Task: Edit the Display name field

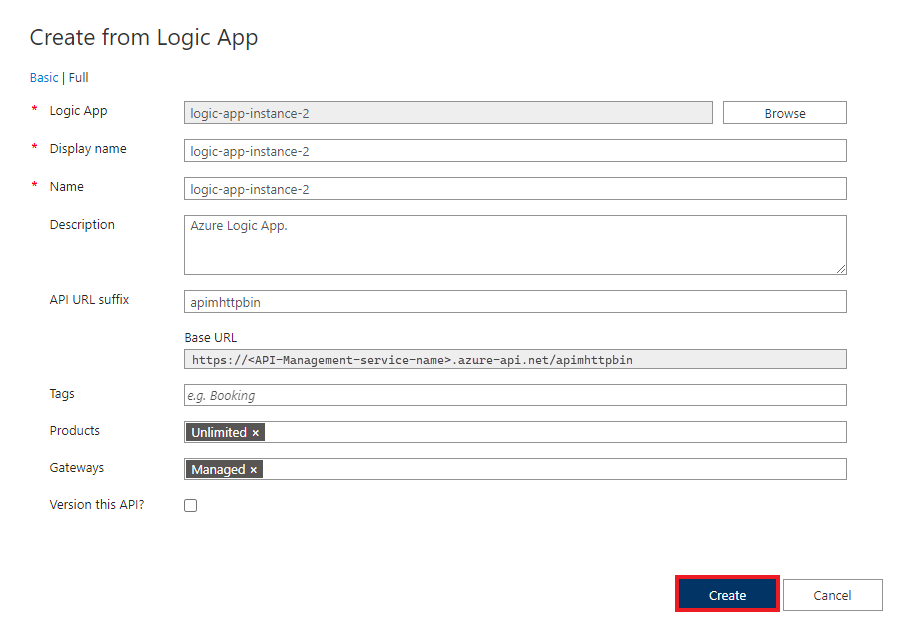Action: (x=514, y=150)
